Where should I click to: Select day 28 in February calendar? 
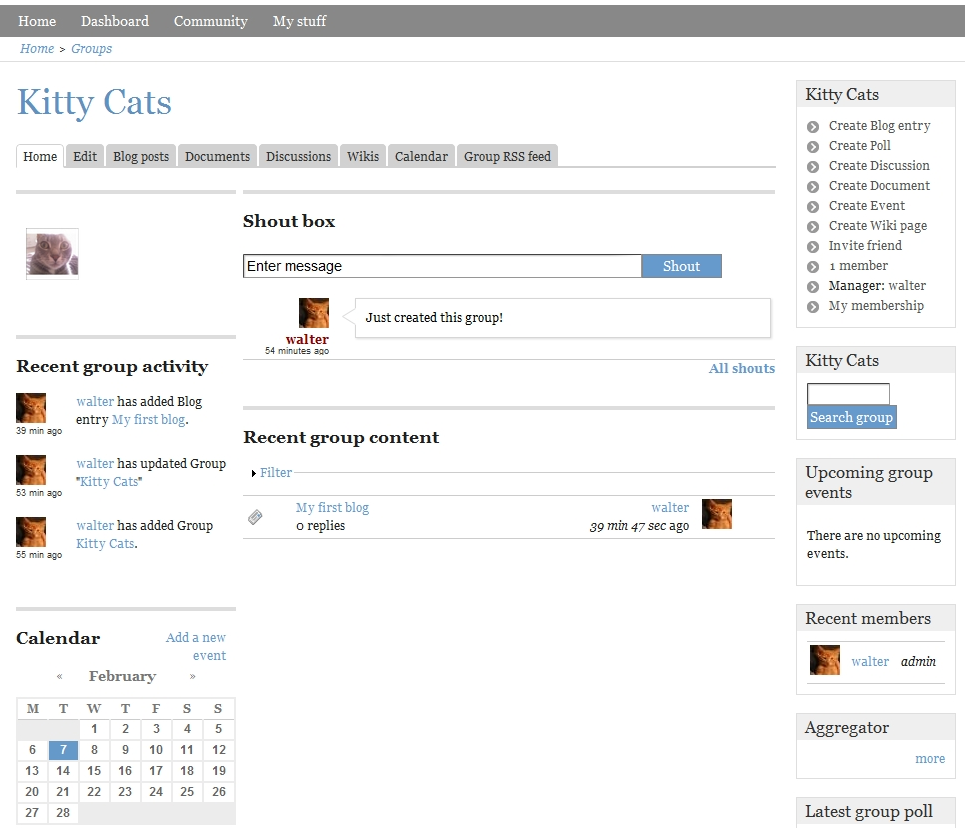tap(63, 813)
